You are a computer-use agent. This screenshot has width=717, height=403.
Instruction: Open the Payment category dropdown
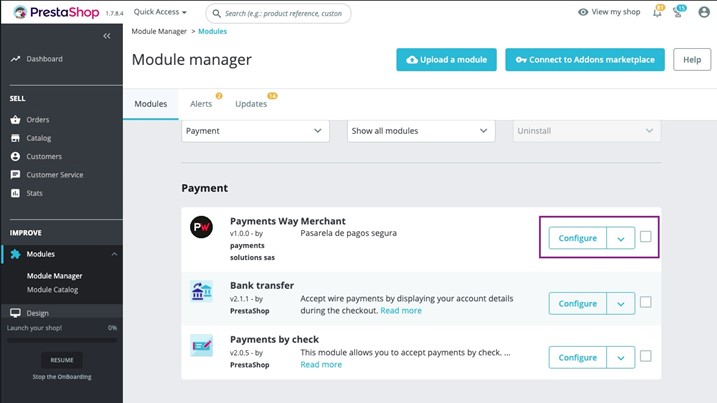point(255,131)
